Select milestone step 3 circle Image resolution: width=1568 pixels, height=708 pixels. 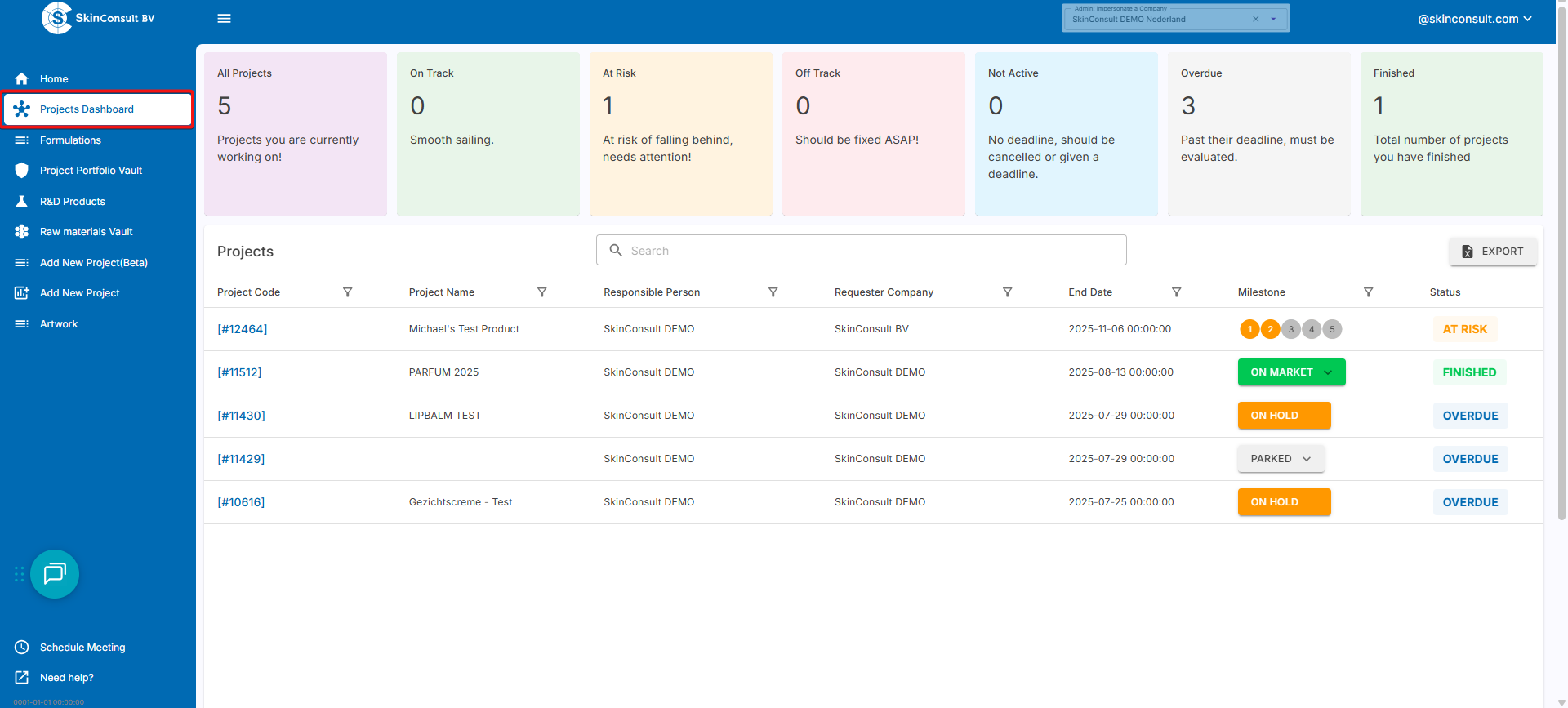coord(1290,329)
